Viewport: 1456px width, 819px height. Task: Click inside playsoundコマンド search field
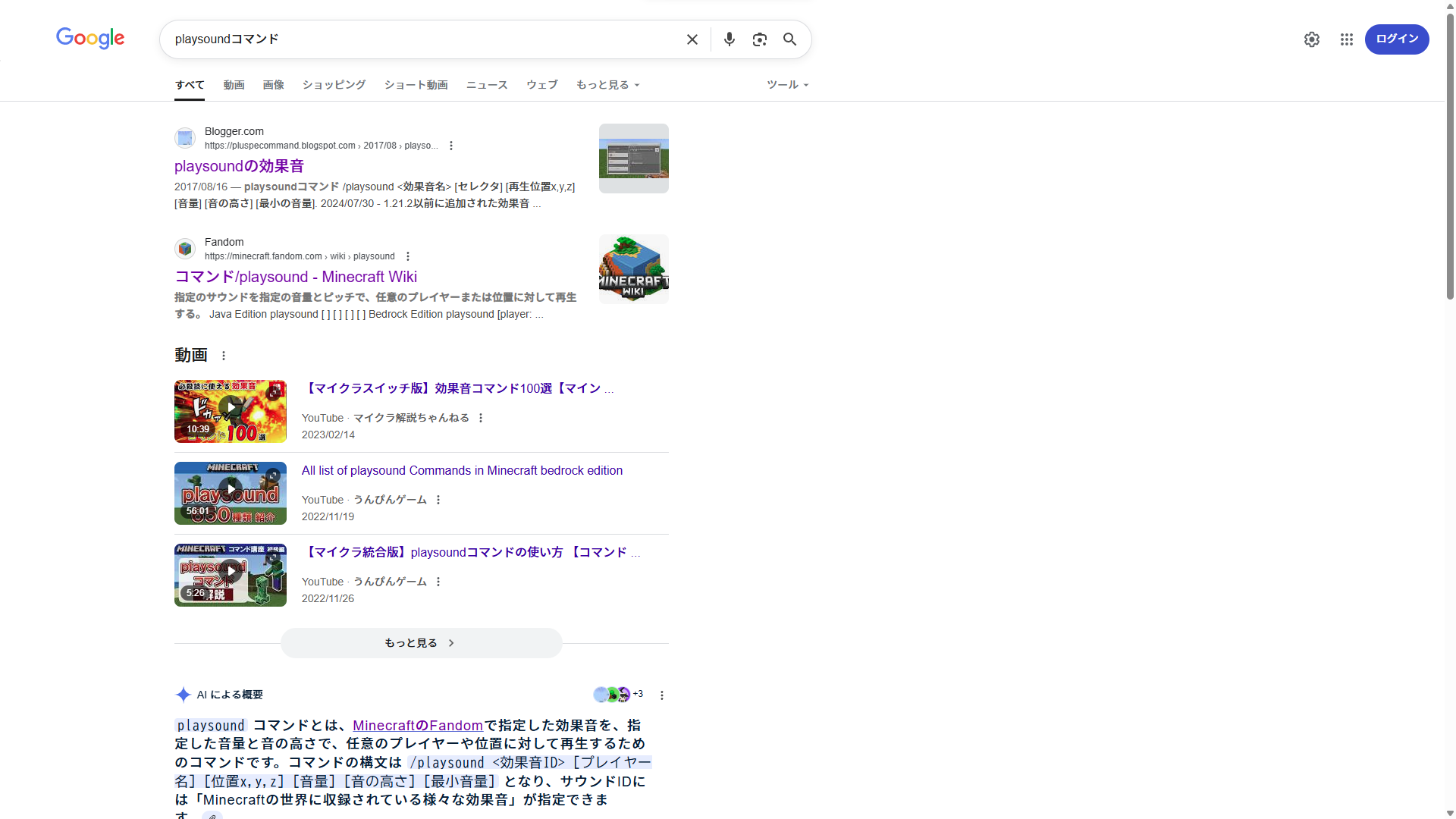(425, 39)
